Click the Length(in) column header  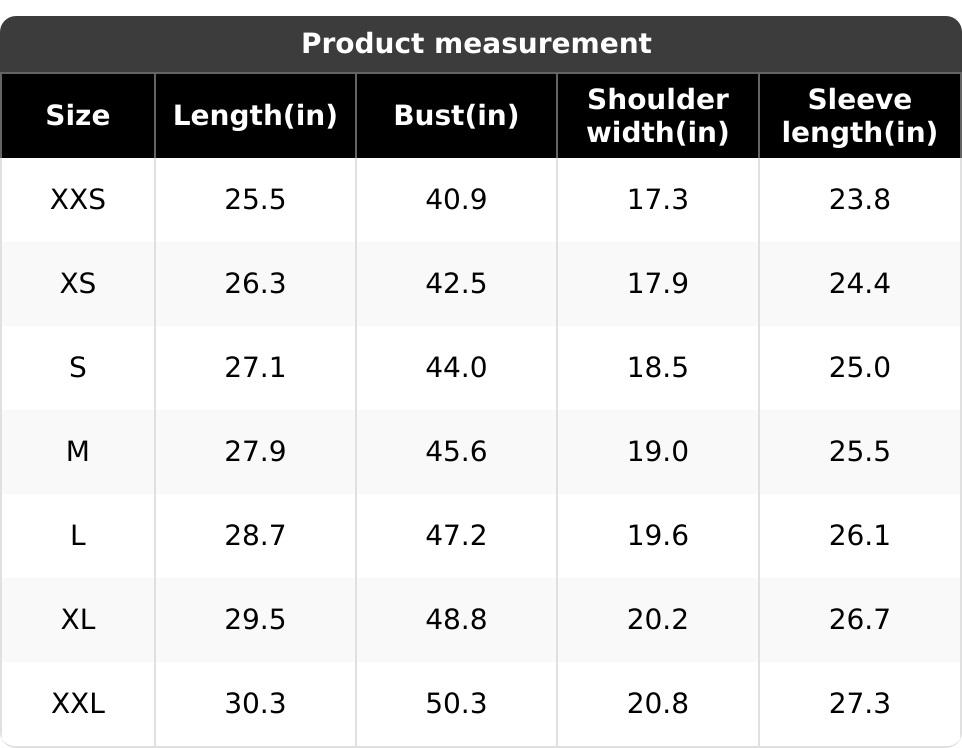coord(255,115)
